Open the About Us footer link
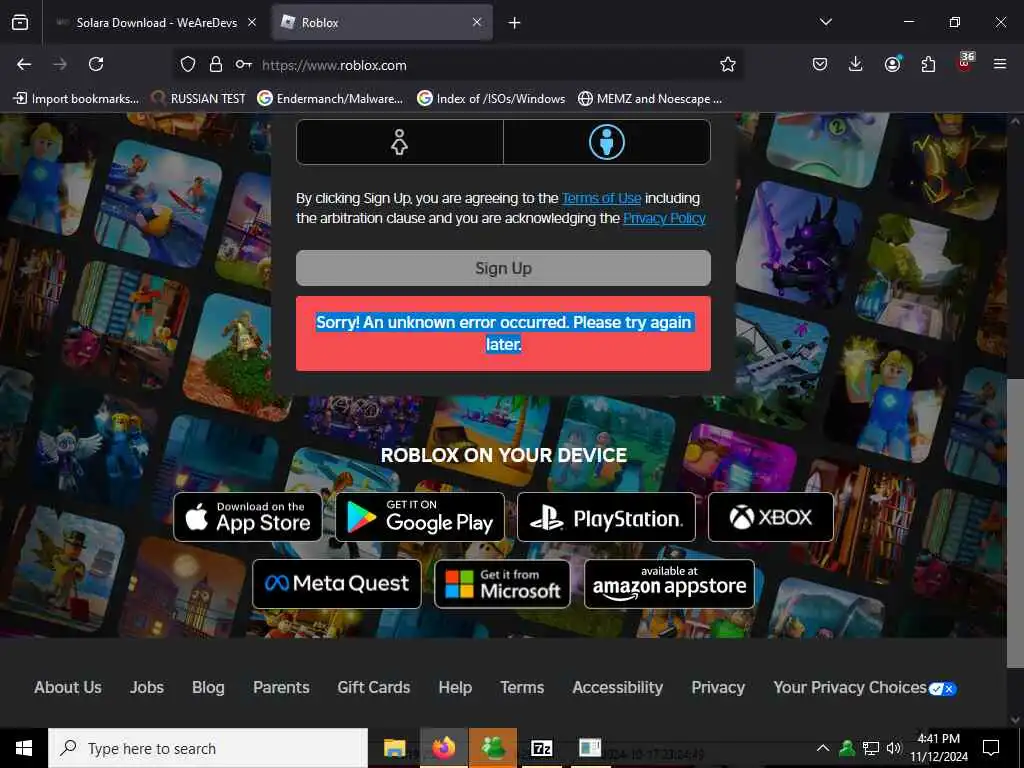This screenshot has height=768, width=1024. pyautogui.click(x=68, y=687)
